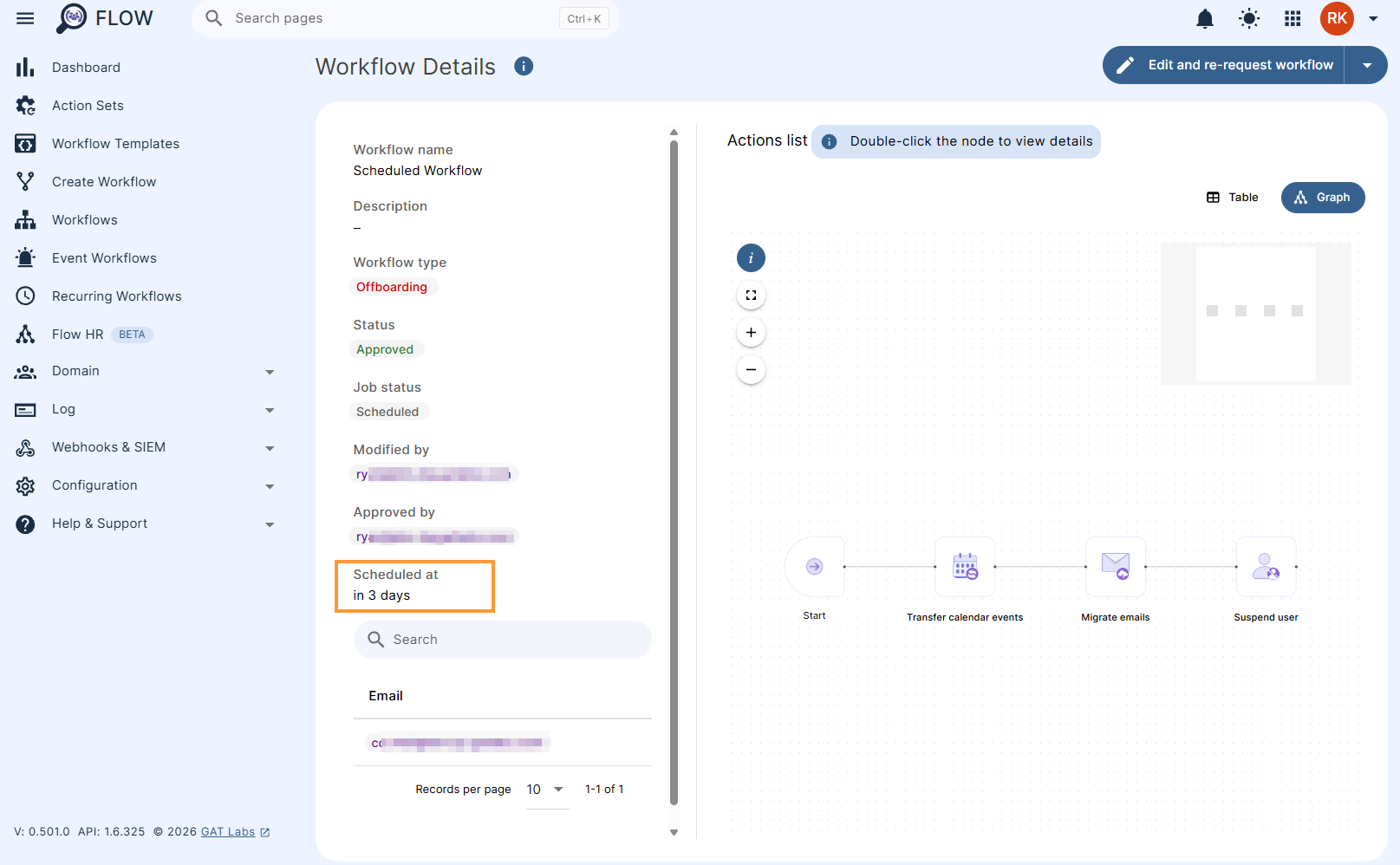Open Dashboard from sidebar
The image size is (1400, 865).
tap(86, 68)
